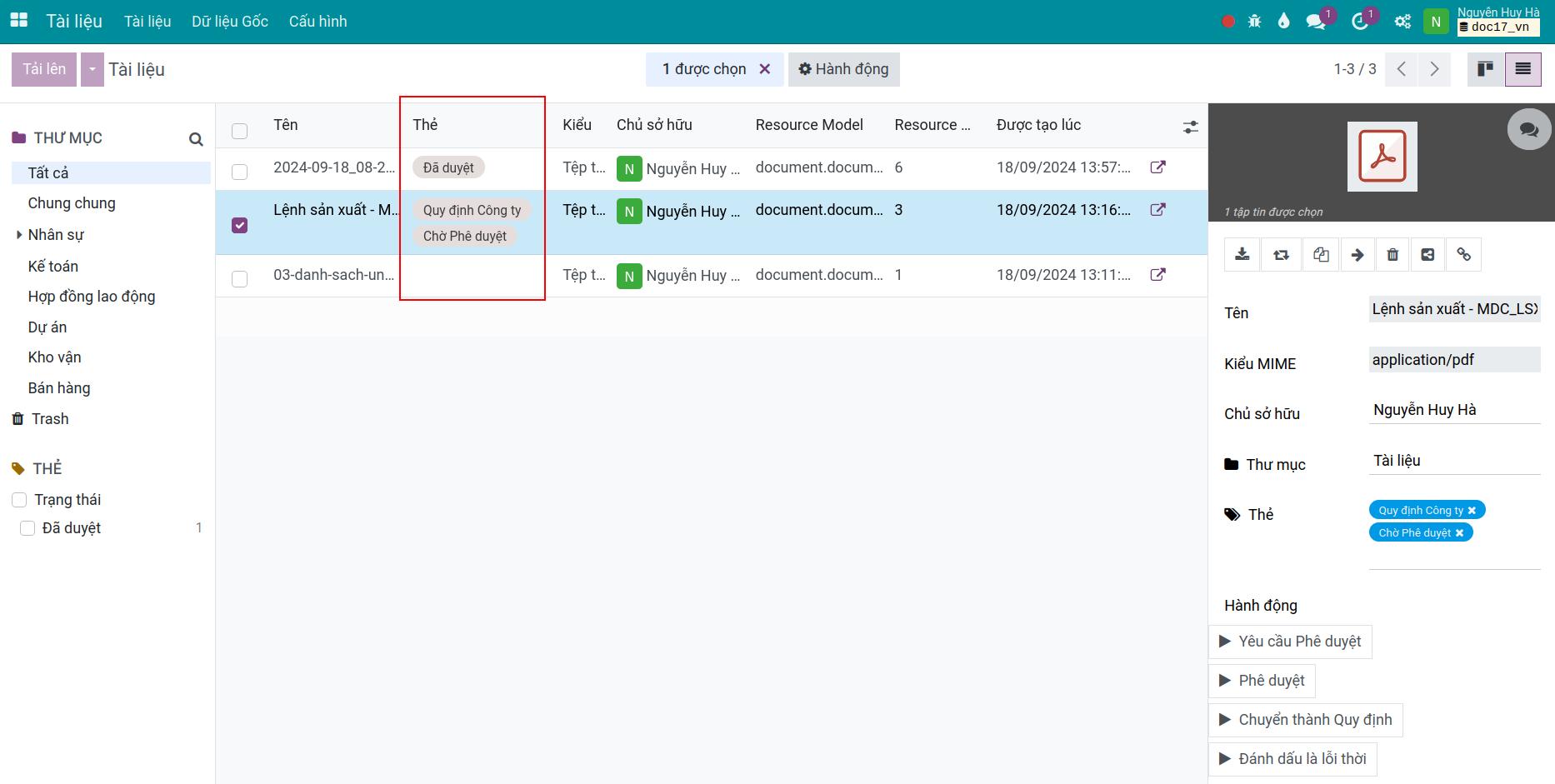Open the Hành động actions dropdown
The height and width of the screenshot is (784, 1555).
(843, 69)
